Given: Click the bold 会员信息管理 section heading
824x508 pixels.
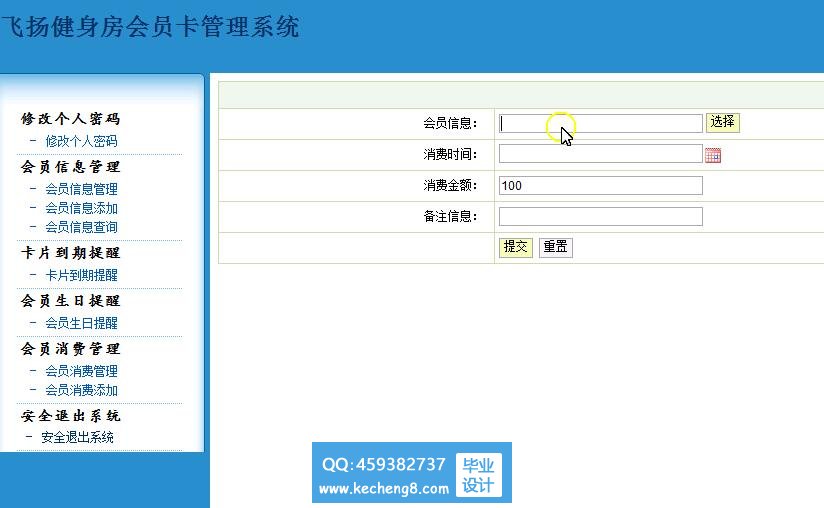Looking at the screenshot, I should [x=70, y=167].
